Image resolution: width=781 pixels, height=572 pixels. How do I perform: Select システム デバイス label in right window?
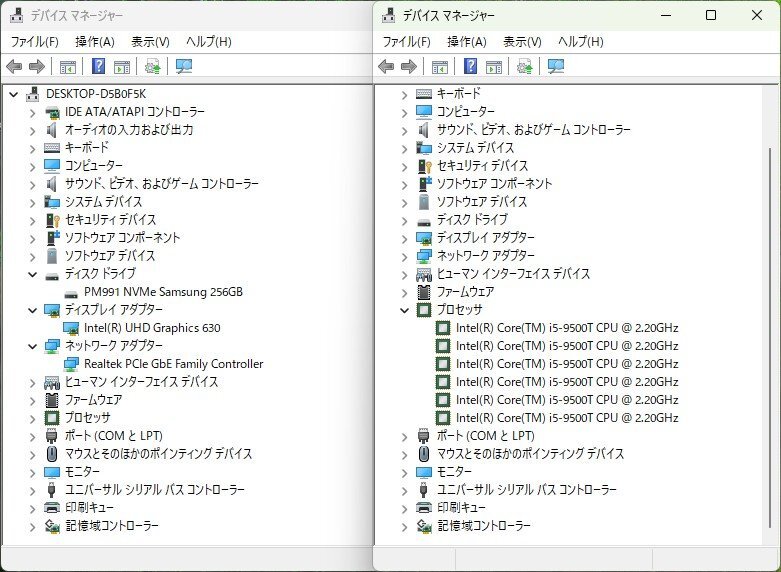pyautogui.click(x=475, y=148)
